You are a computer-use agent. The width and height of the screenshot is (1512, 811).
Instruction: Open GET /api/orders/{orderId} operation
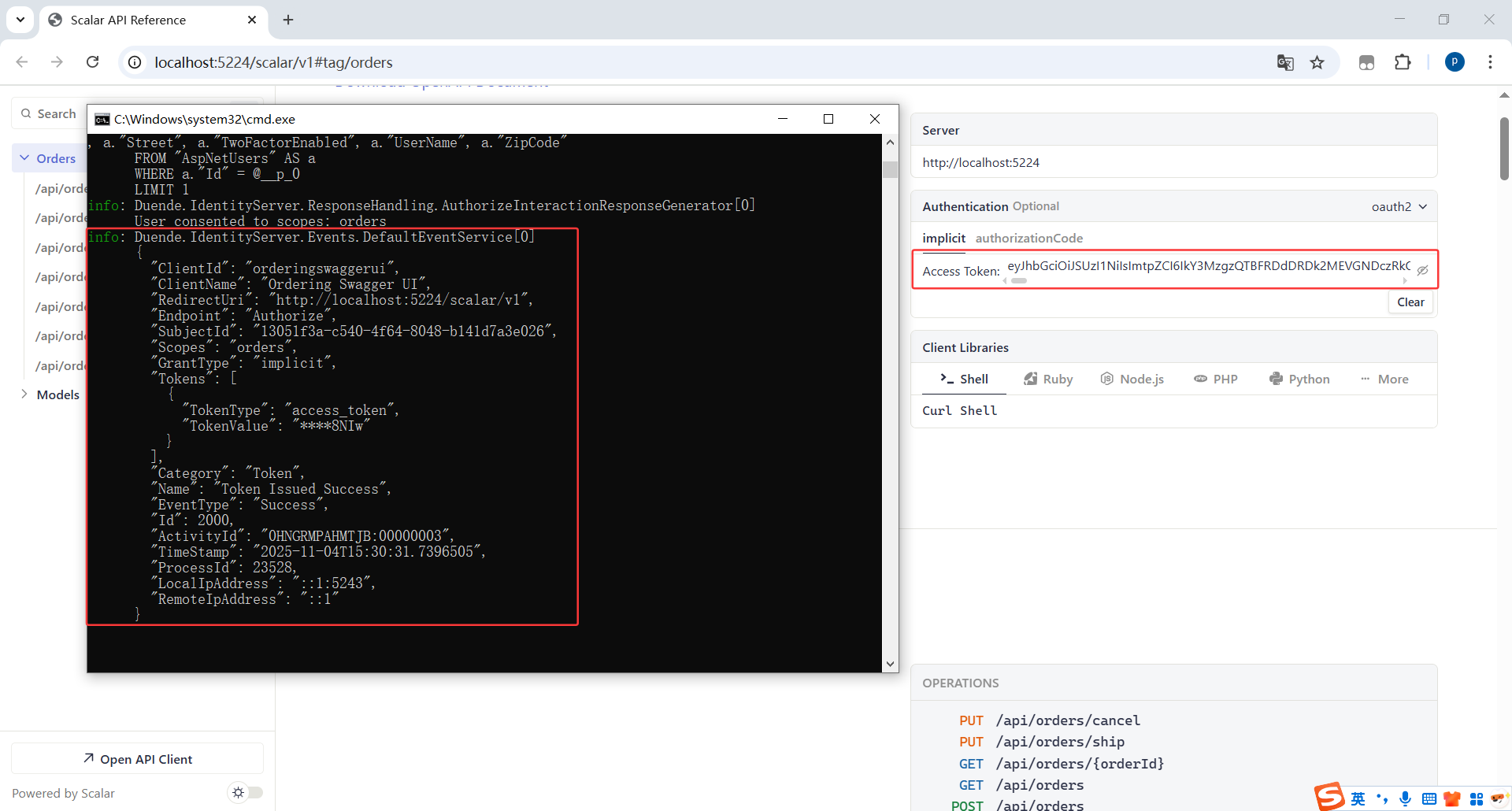[1062, 764]
